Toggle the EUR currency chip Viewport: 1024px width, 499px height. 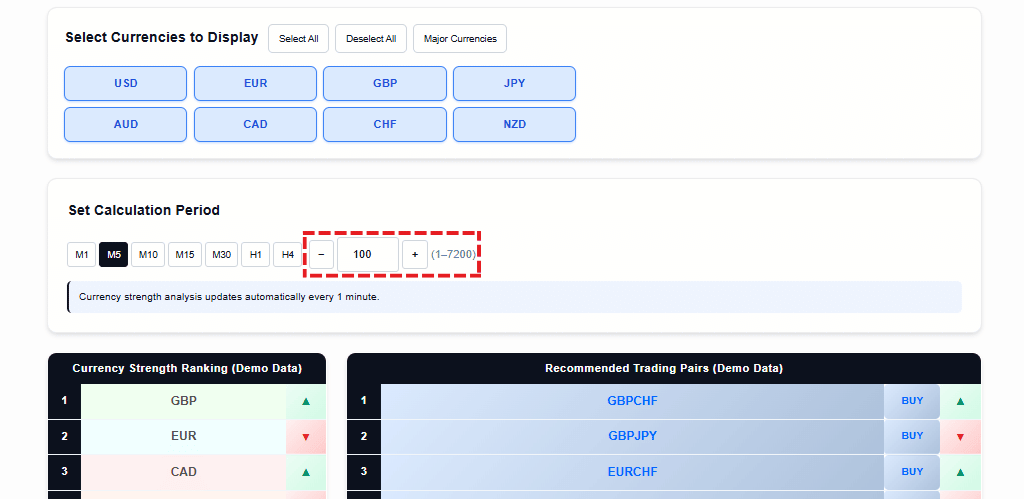pos(255,84)
